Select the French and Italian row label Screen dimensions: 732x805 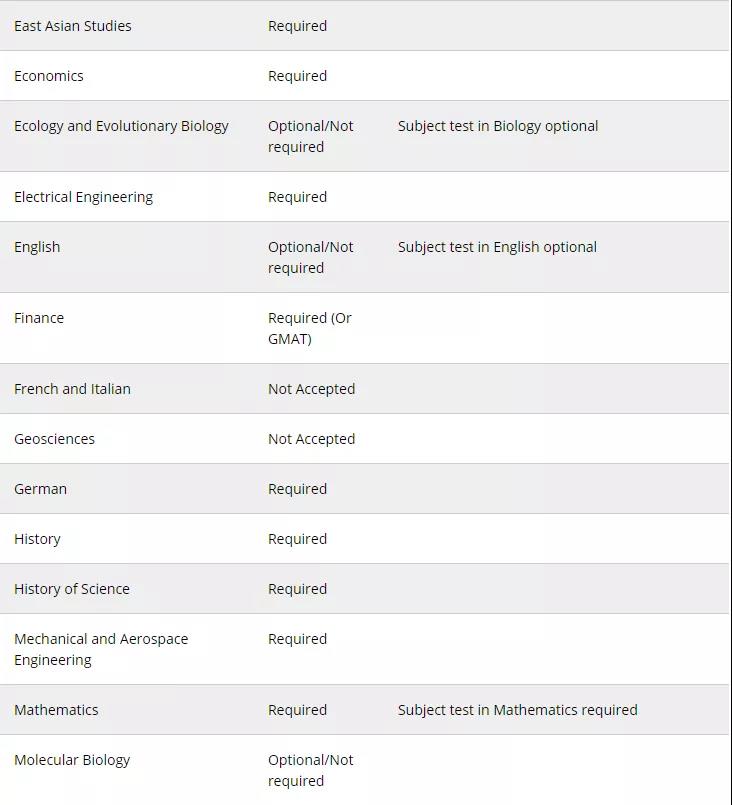click(72, 389)
